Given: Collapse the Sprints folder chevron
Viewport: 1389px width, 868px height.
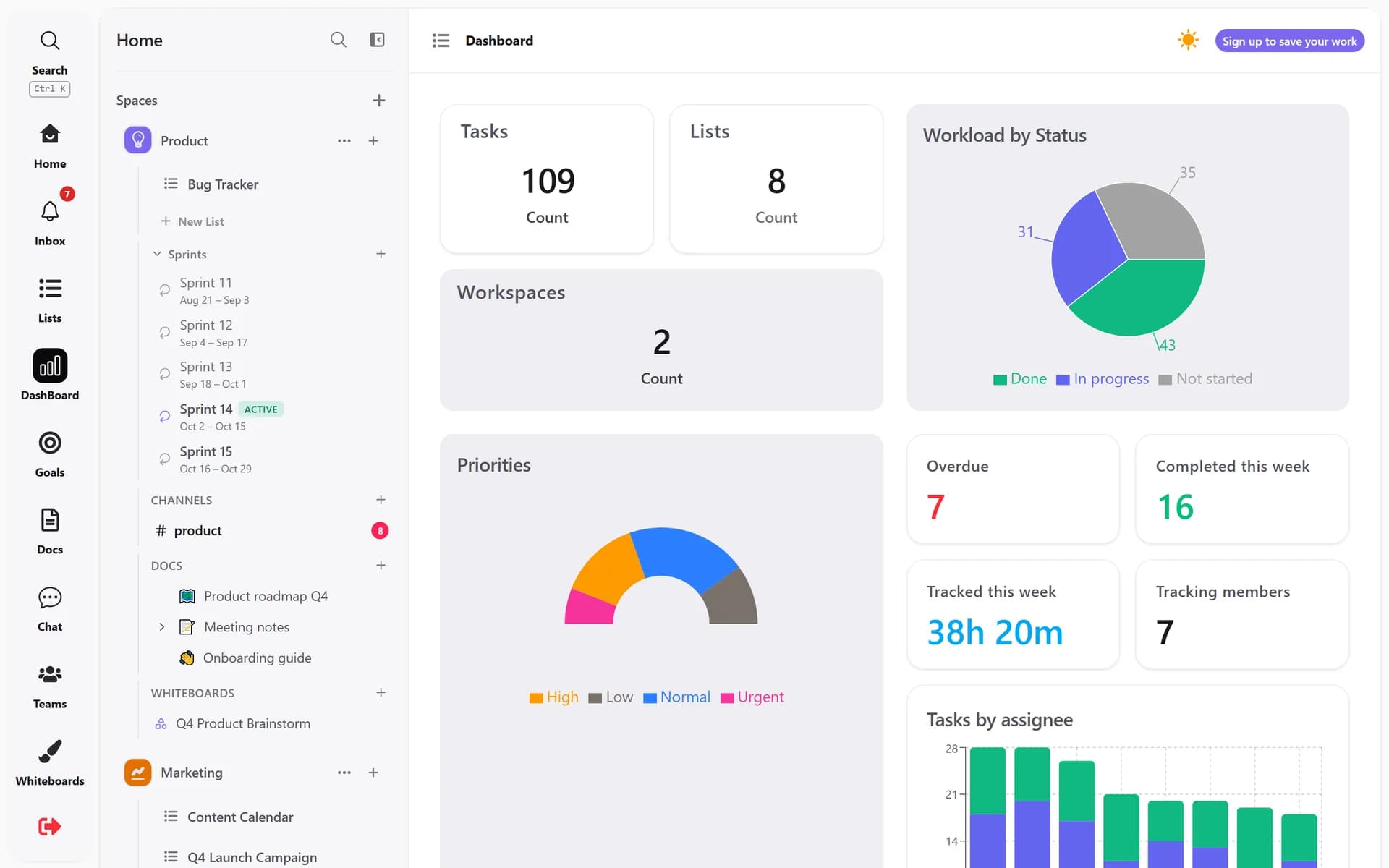Looking at the screenshot, I should (157, 254).
